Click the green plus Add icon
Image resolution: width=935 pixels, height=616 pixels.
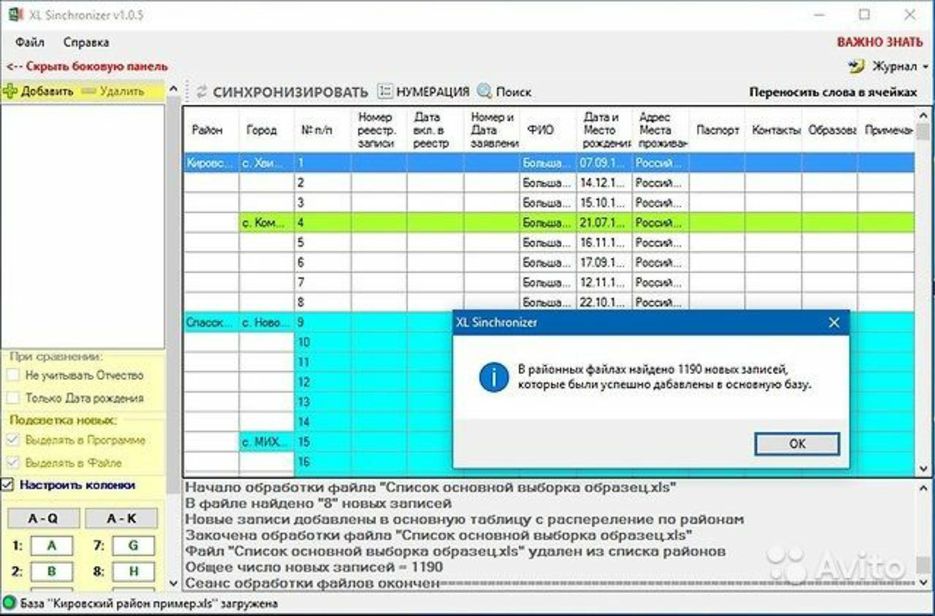pyautogui.click(x=10, y=91)
